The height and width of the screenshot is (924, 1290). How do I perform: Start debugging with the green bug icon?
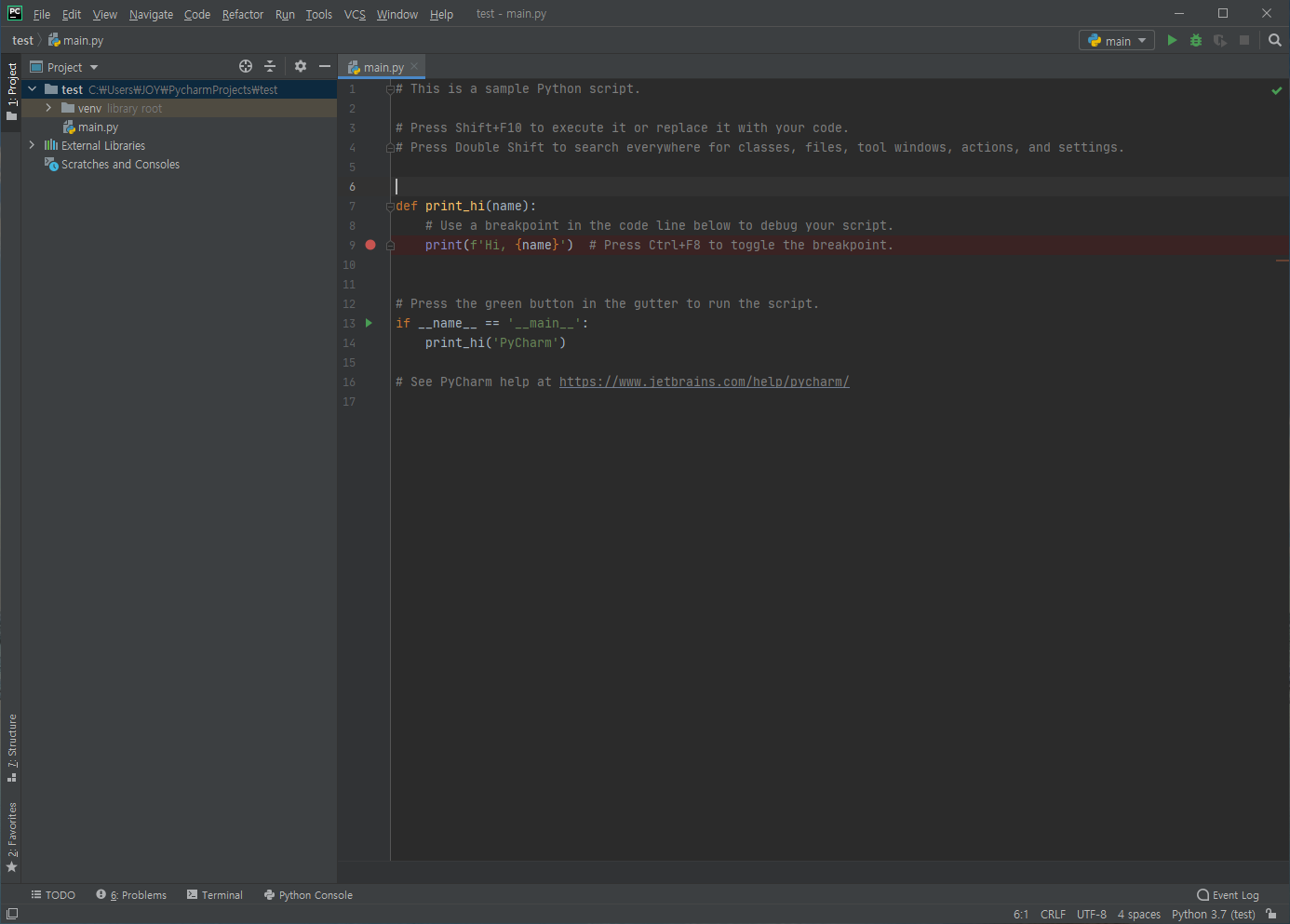click(1196, 40)
